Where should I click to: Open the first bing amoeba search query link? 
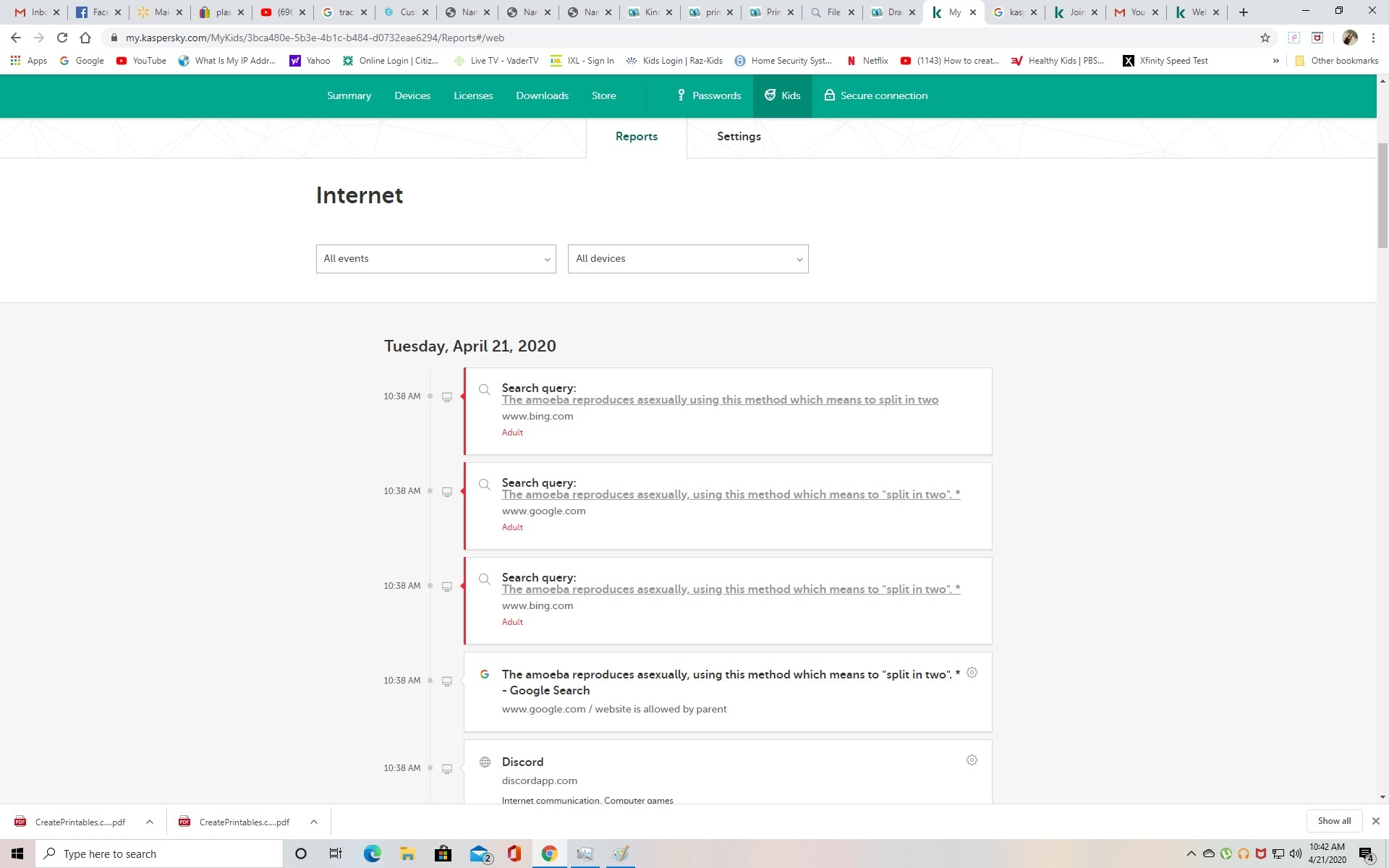click(720, 400)
